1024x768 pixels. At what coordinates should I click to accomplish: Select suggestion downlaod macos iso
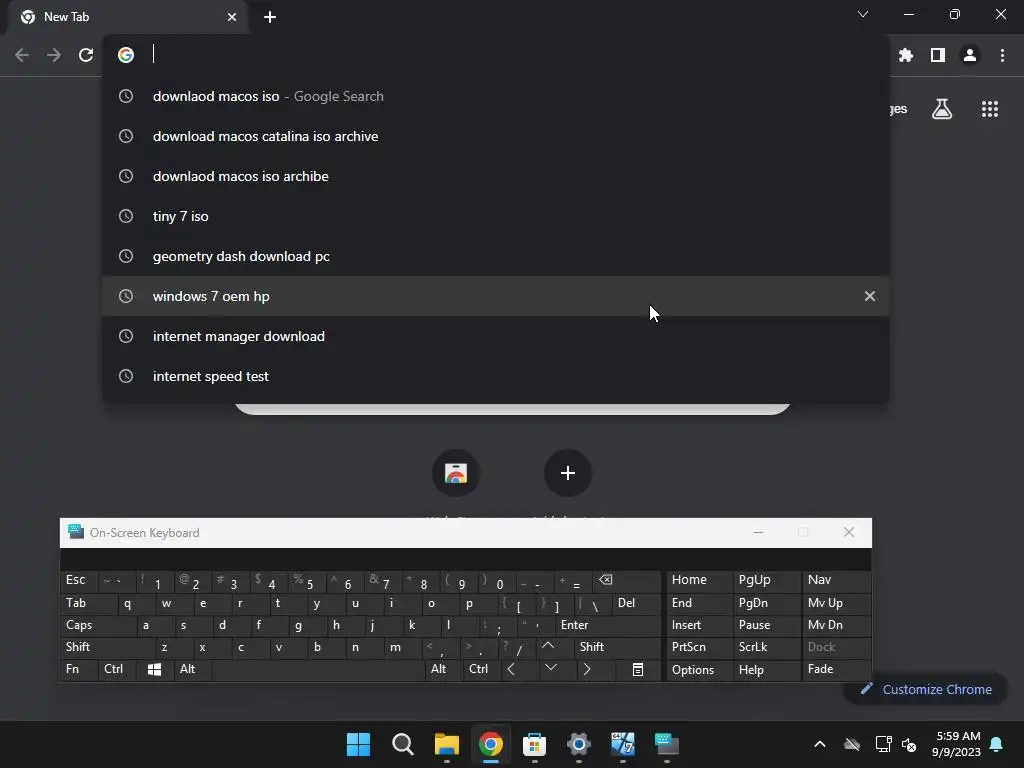[496, 97]
